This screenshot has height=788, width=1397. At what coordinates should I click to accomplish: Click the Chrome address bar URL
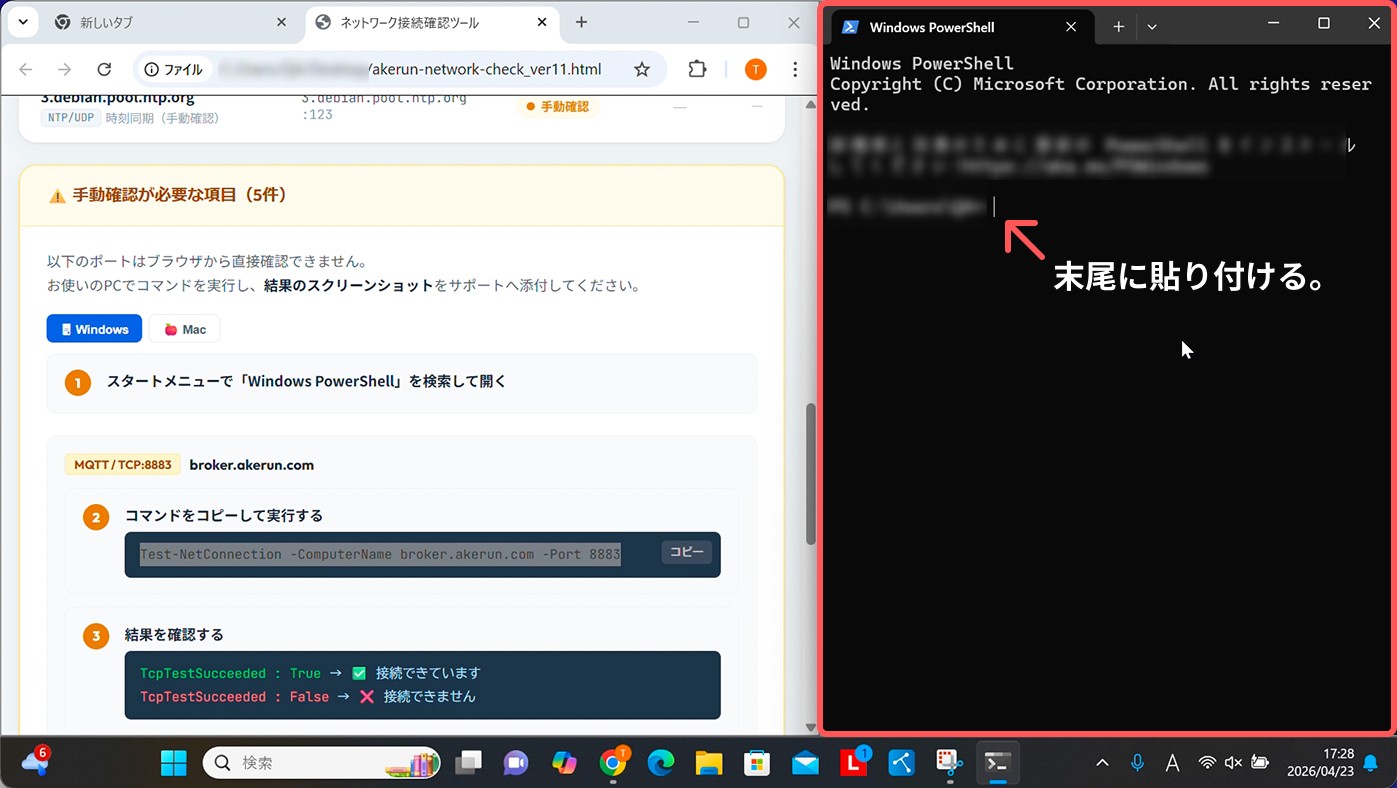coord(412,69)
